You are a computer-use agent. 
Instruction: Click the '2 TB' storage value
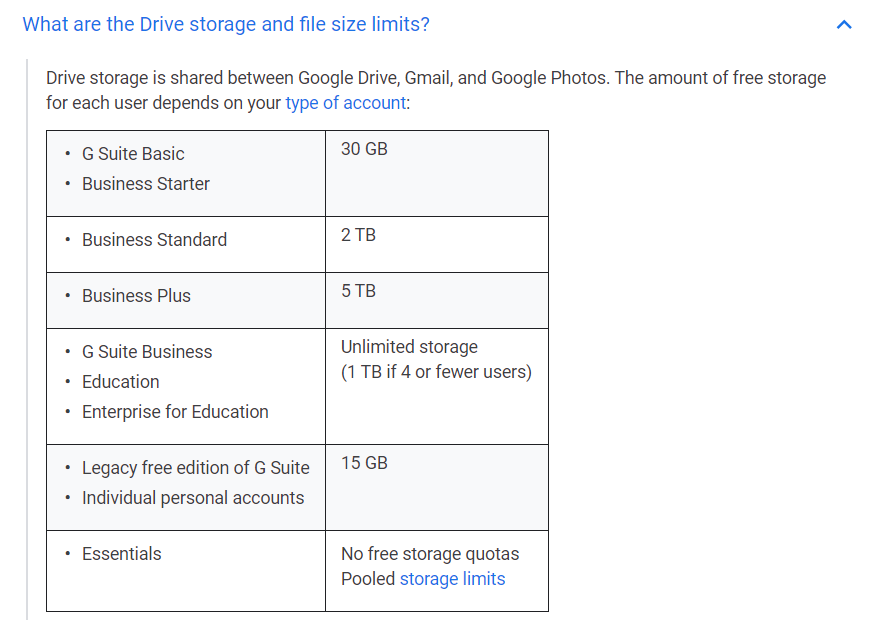tap(358, 235)
